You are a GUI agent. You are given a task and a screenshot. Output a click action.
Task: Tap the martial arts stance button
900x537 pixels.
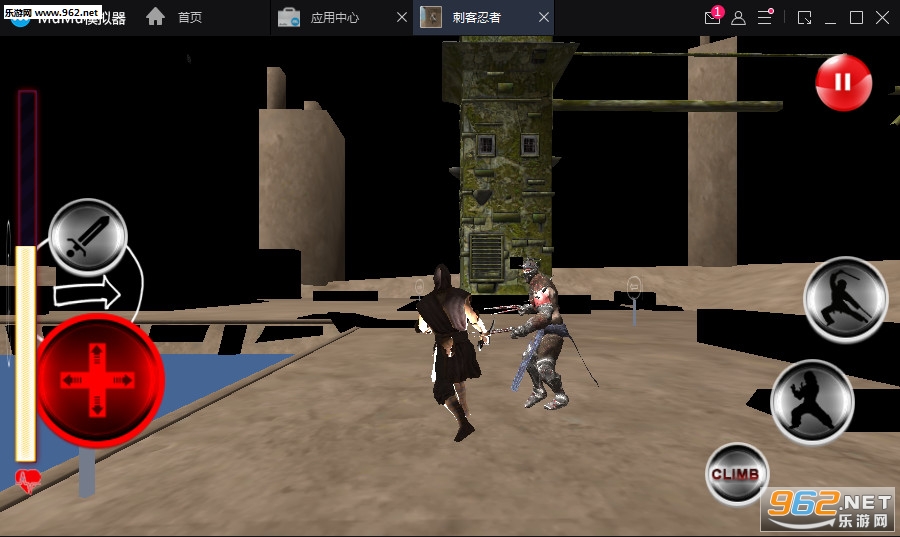pos(812,402)
